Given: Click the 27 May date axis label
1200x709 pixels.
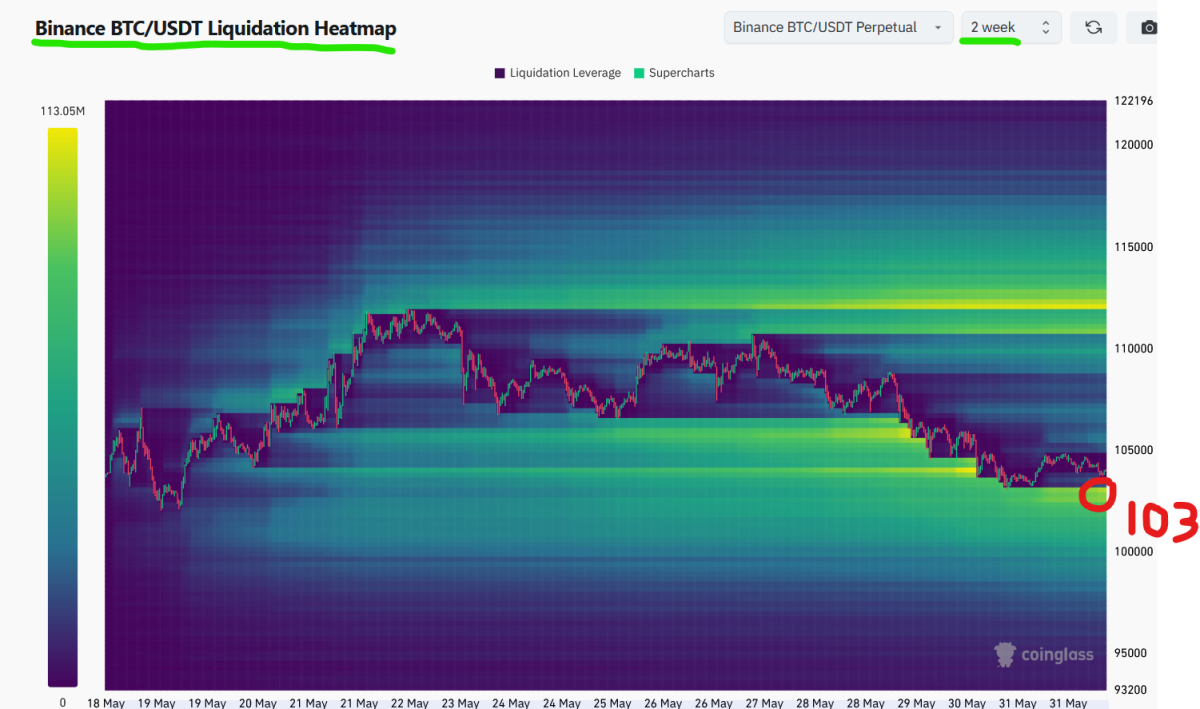Looking at the screenshot, I should point(765,702).
